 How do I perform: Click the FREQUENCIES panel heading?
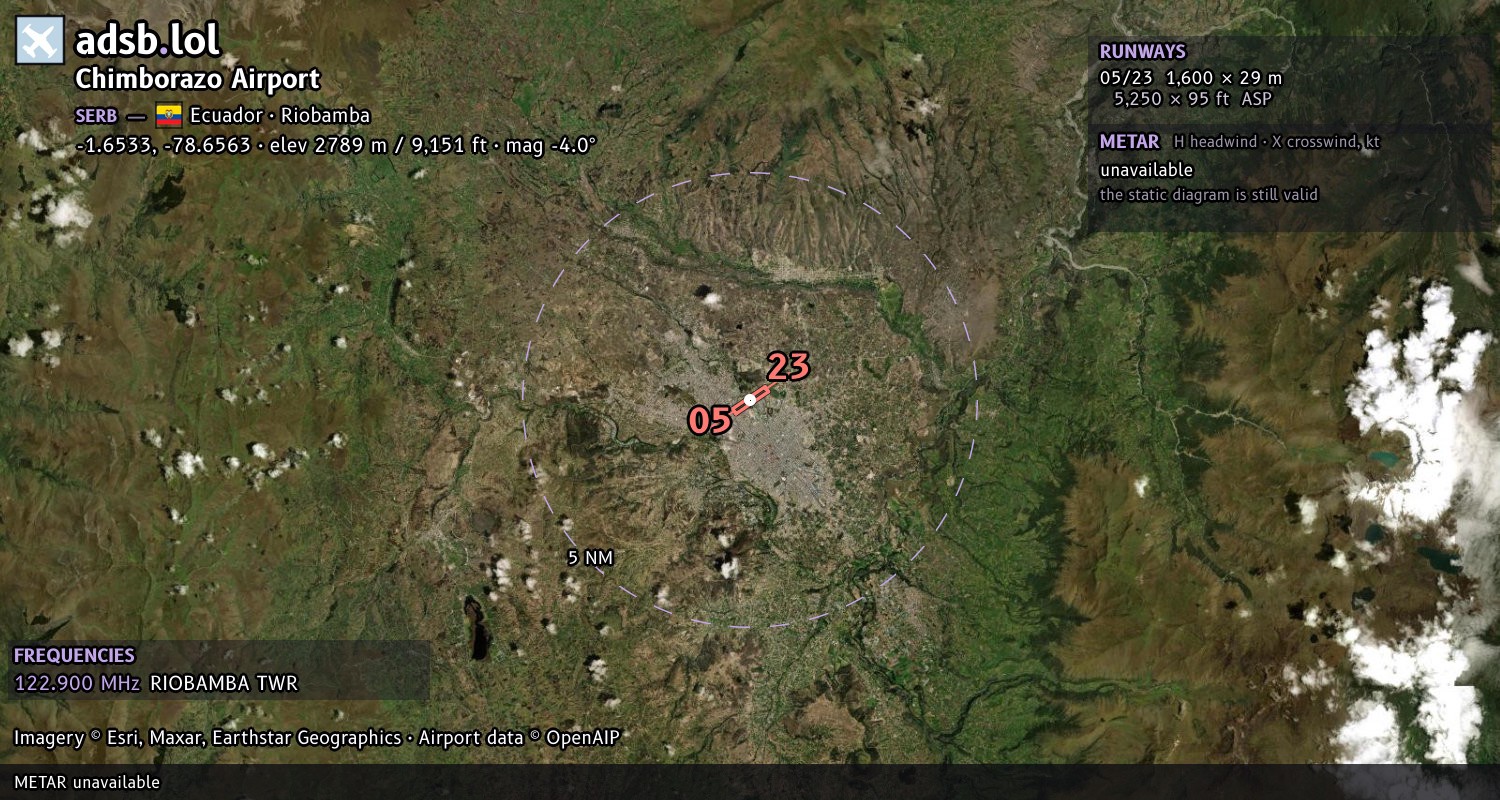[74, 656]
